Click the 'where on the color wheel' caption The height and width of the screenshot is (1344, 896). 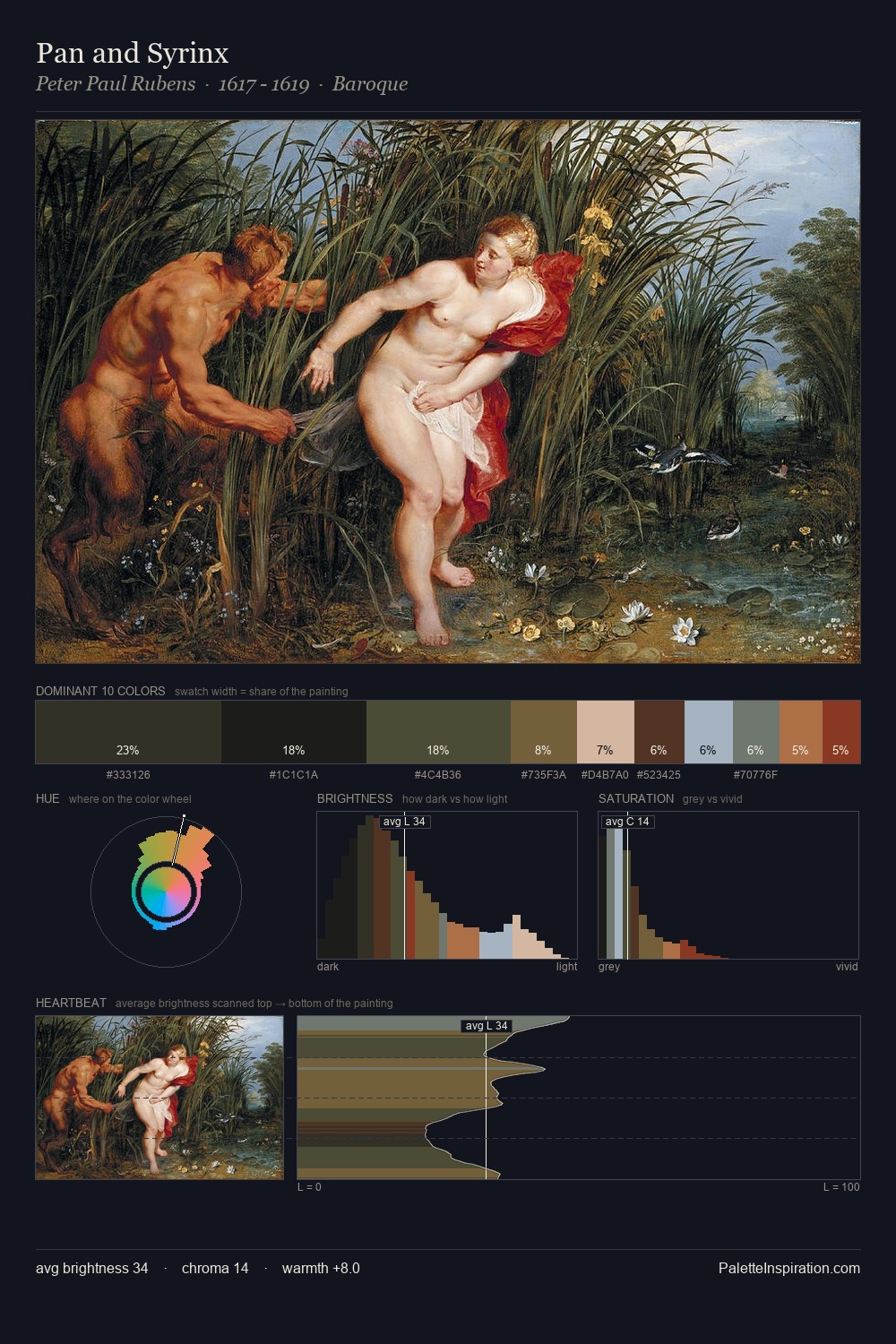[x=130, y=799]
